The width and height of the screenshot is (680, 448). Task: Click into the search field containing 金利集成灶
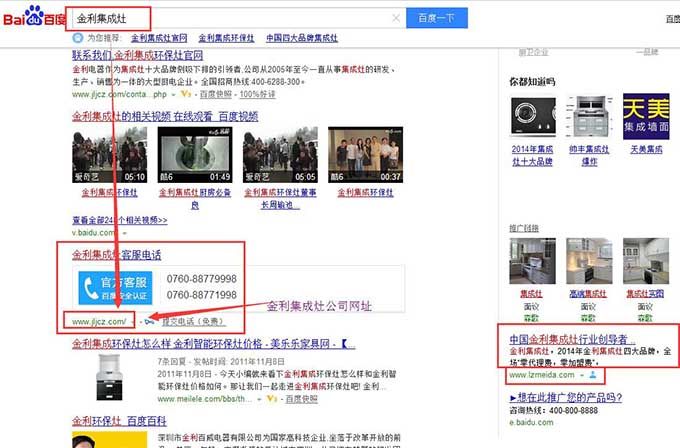(x=234, y=18)
